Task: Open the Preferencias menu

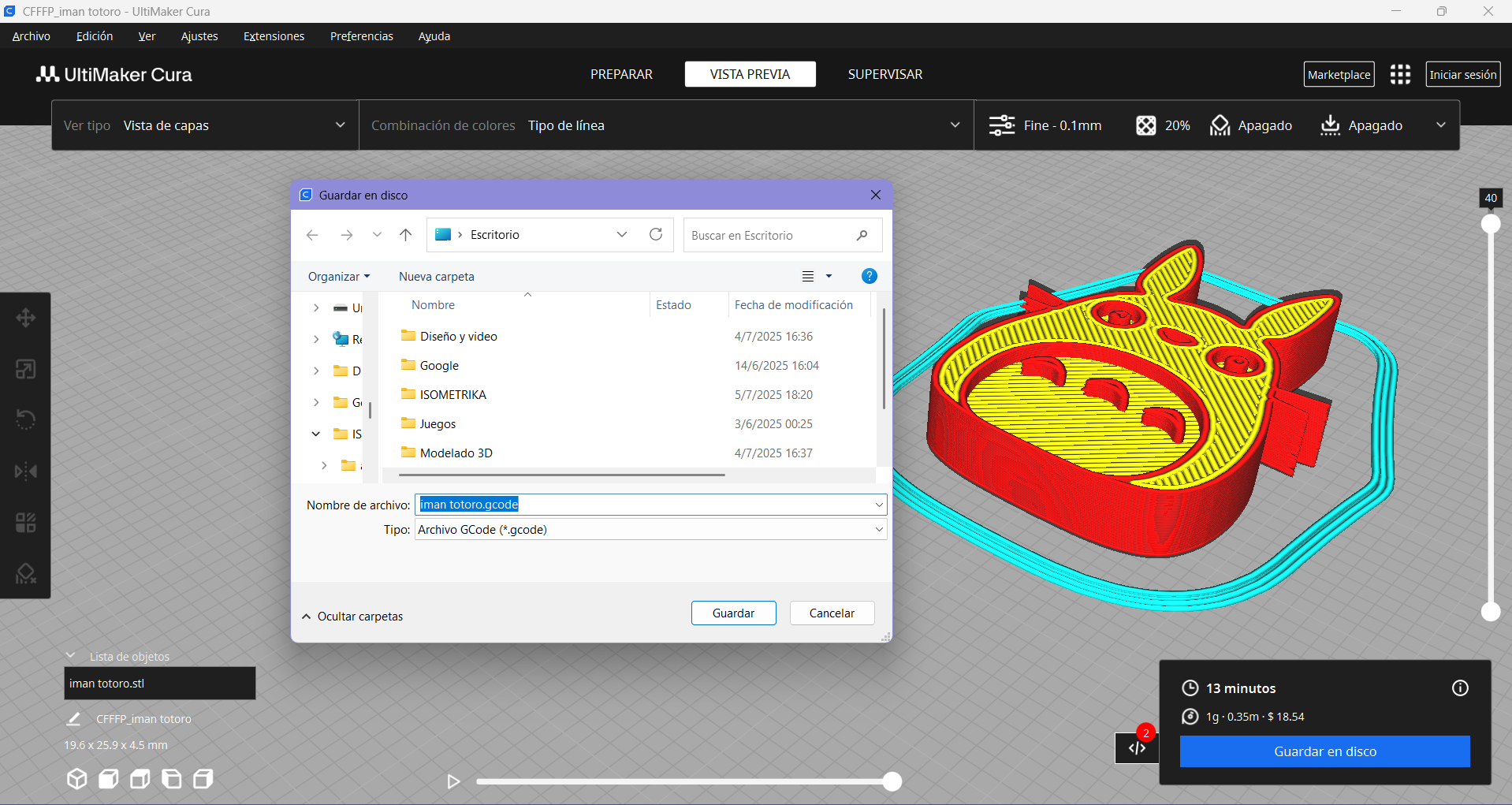Action: pos(362,36)
